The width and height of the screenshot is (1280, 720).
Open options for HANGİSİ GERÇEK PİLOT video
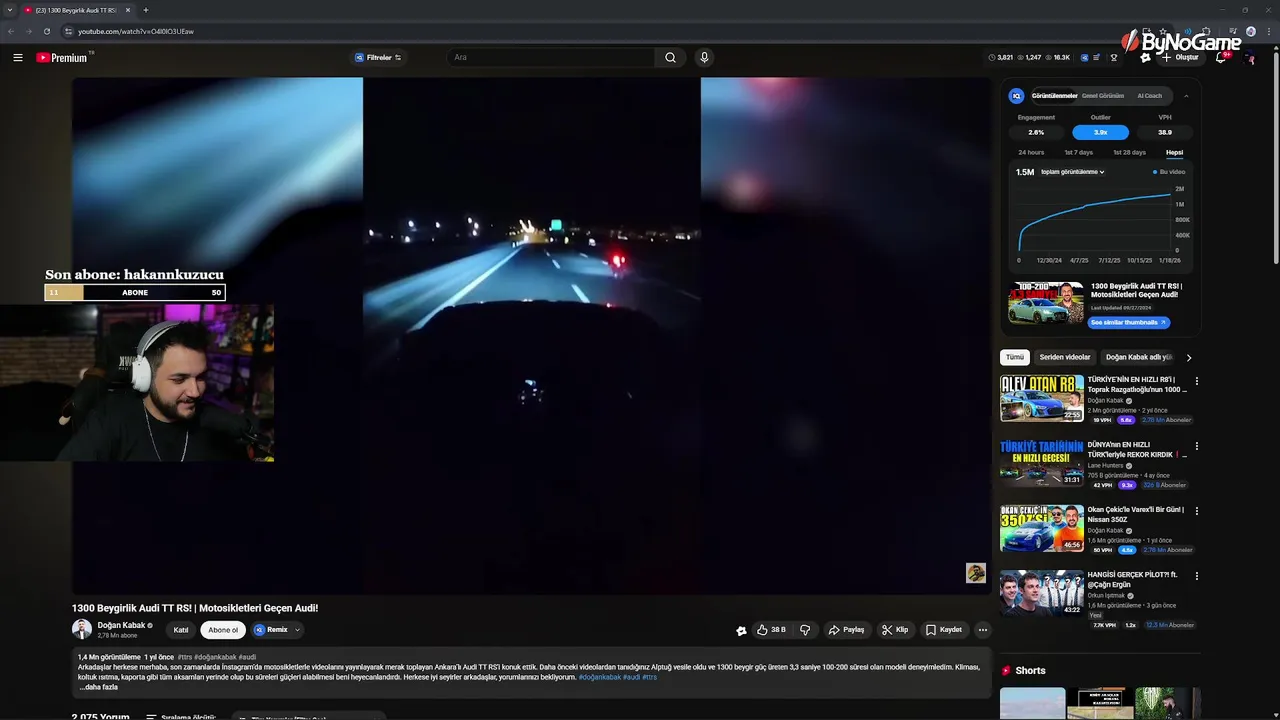1196,576
